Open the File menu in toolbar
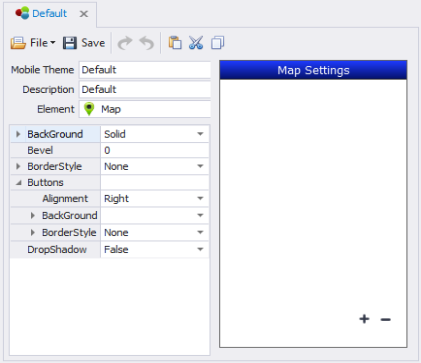 point(33,43)
